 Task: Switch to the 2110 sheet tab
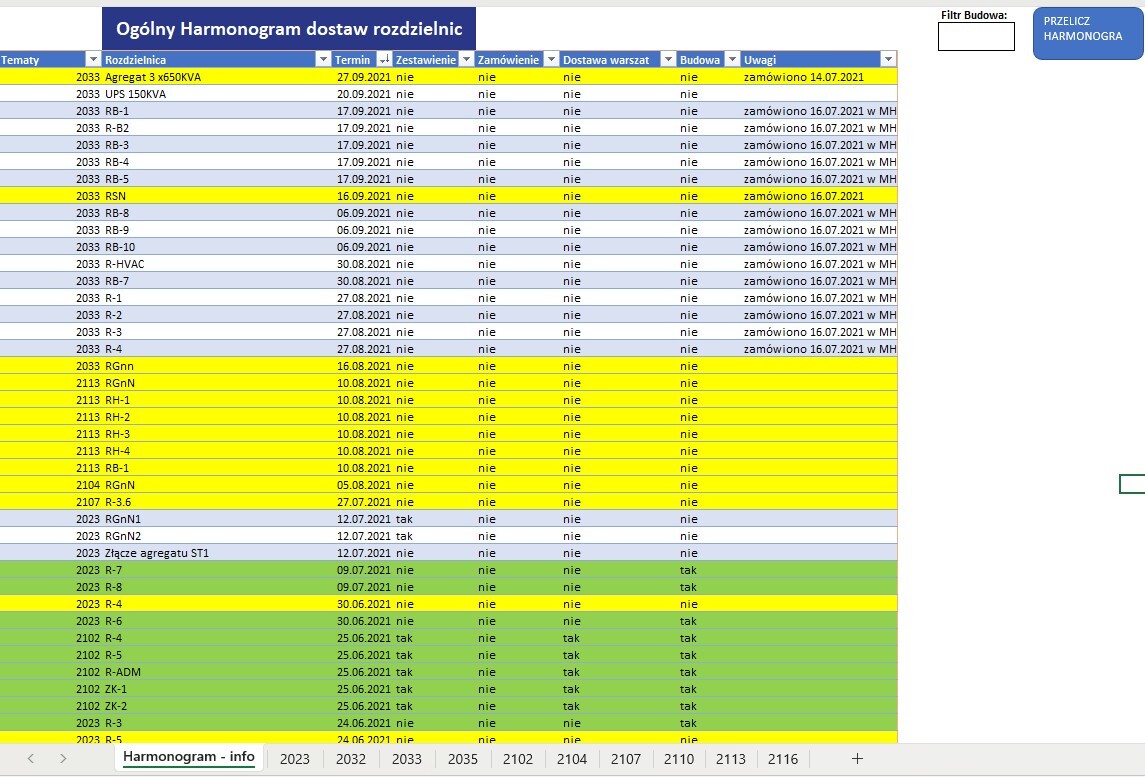coord(679,759)
